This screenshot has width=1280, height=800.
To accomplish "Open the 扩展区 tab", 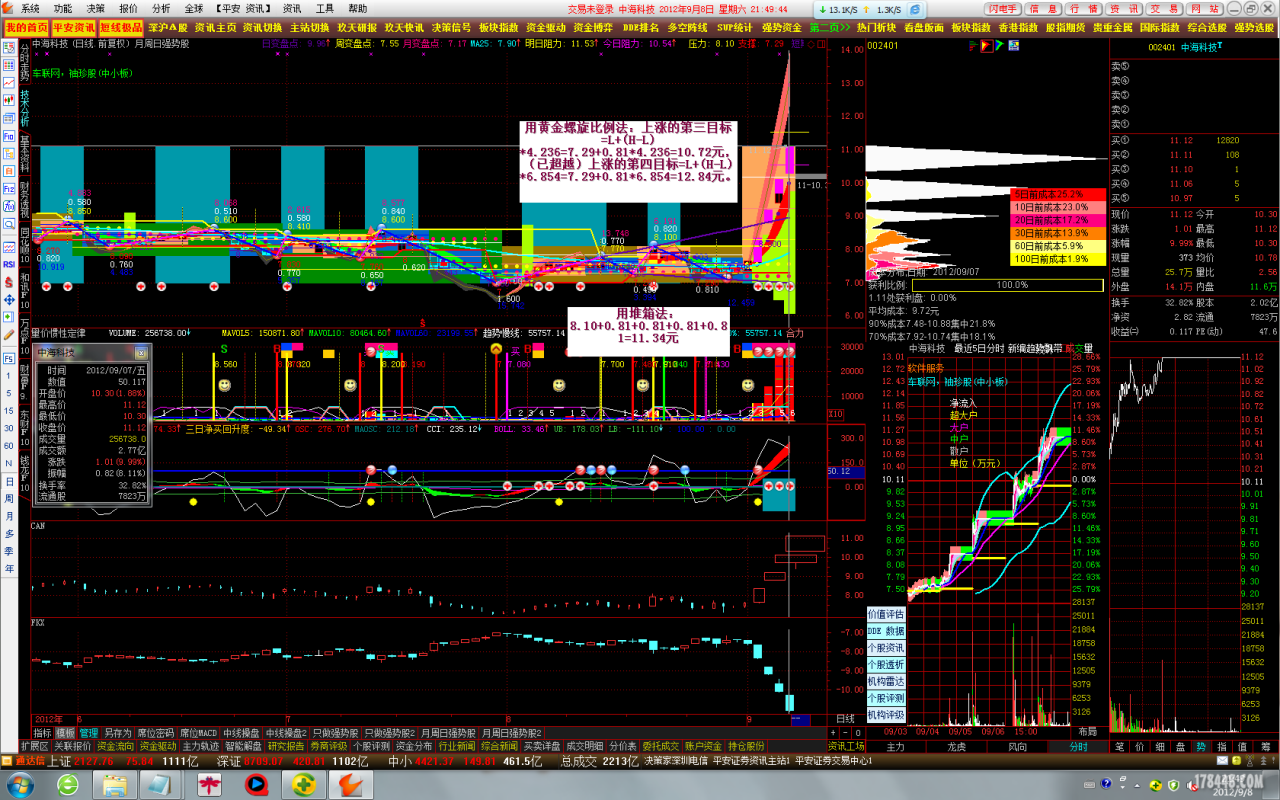I will click(x=35, y=746).
